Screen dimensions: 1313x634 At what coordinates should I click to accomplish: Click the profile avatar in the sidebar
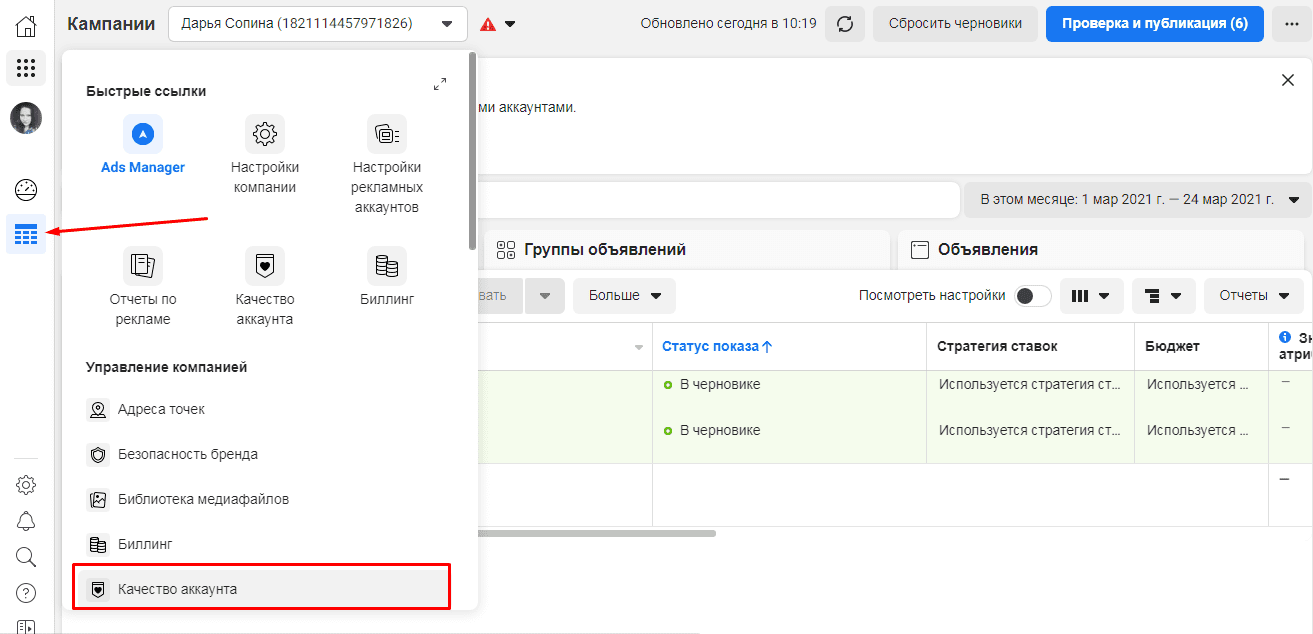(25, 117)
